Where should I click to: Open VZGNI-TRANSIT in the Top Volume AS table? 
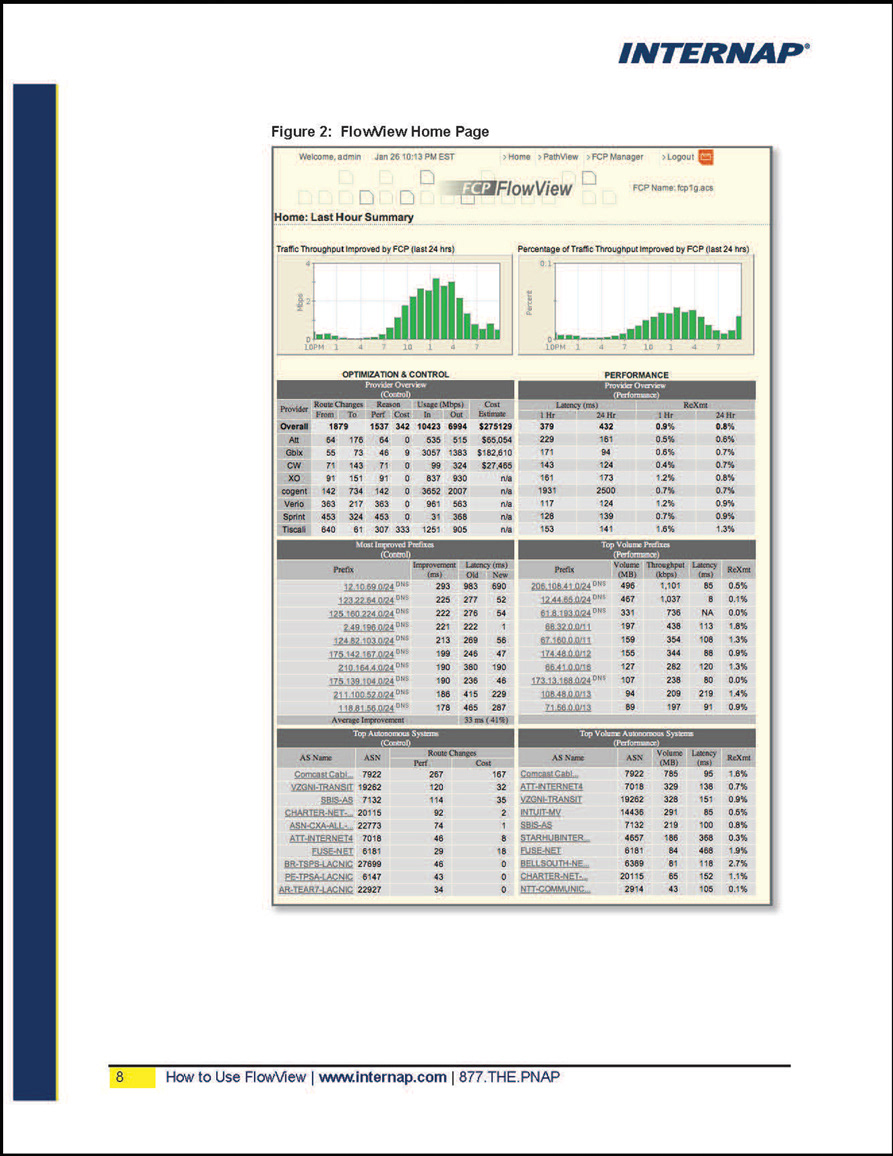click(x=551, y=799)
